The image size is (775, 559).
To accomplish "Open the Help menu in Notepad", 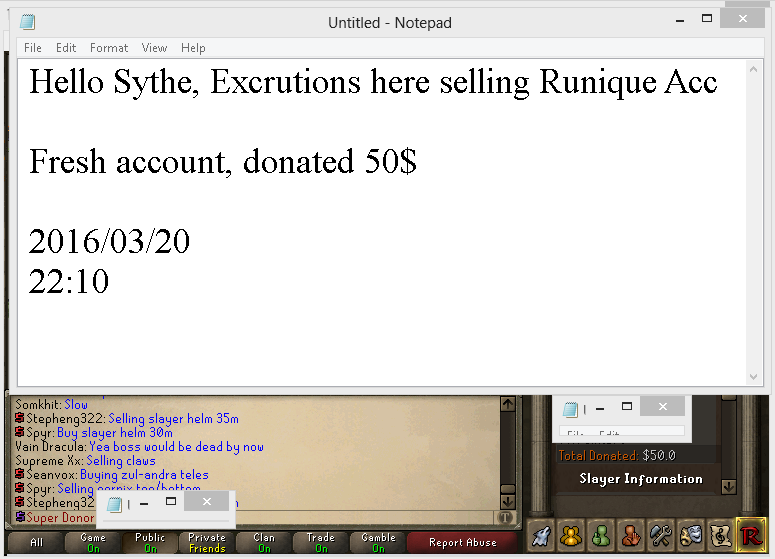I will coord(193,48).
